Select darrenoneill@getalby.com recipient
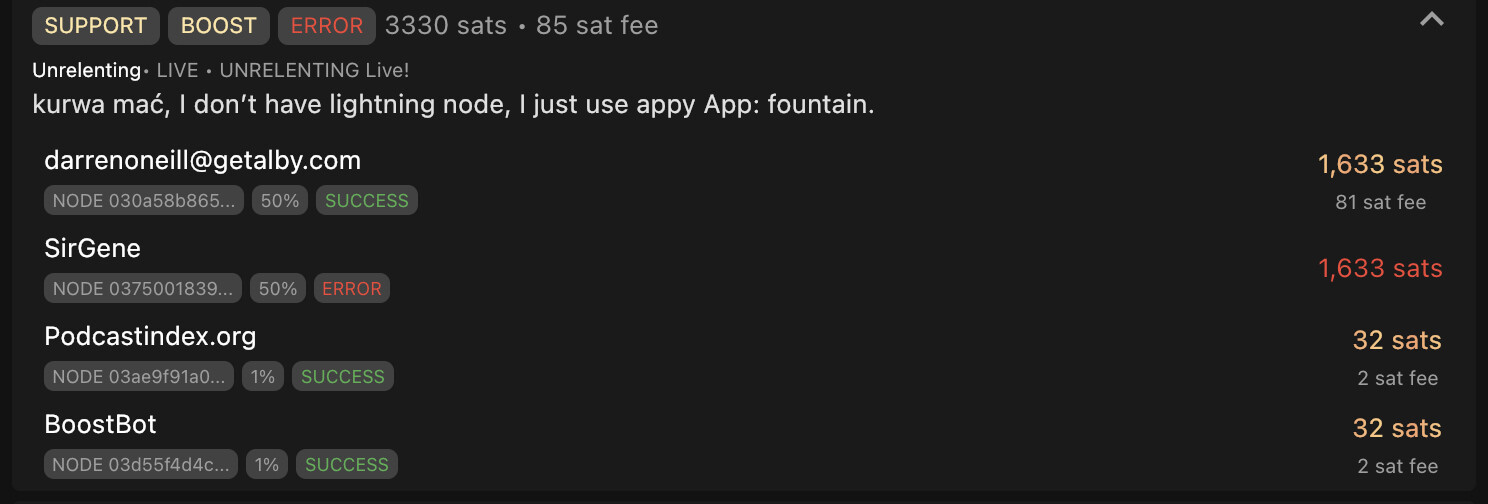1488x504 pixels. pyautogui.click(x=202, y=160)
